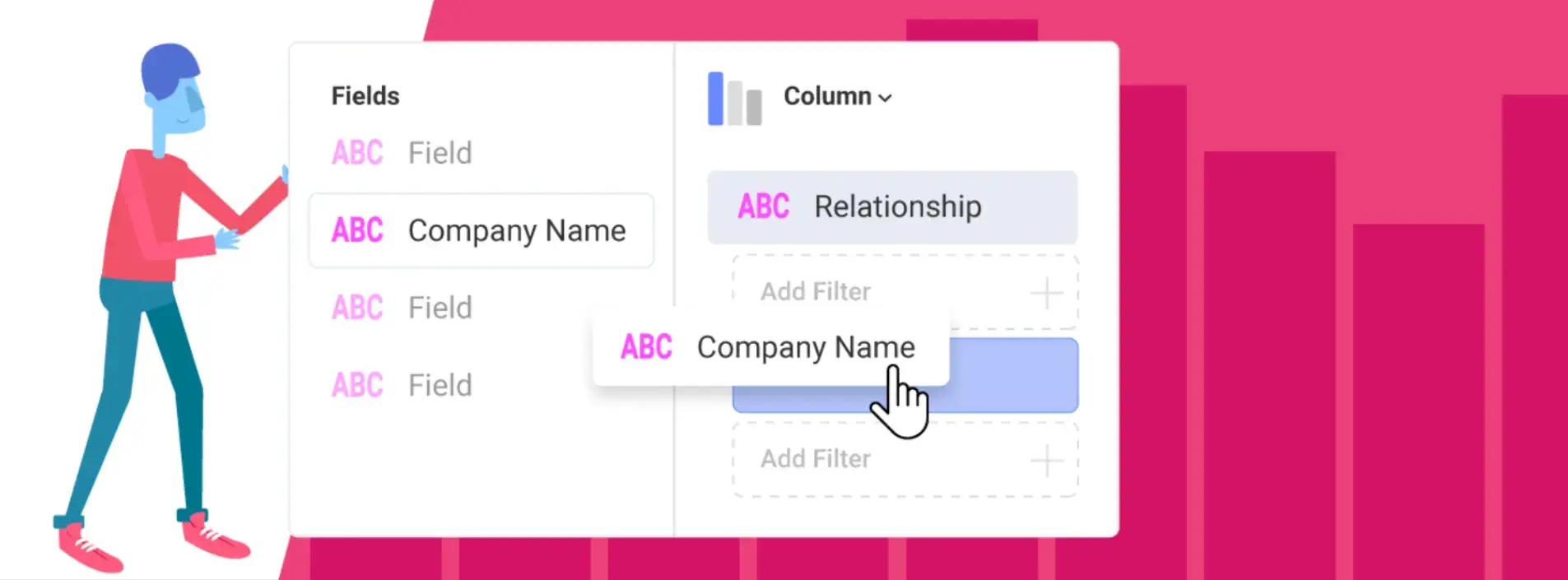
Task: Click the column chart type icon
Action: pos(734,99)
